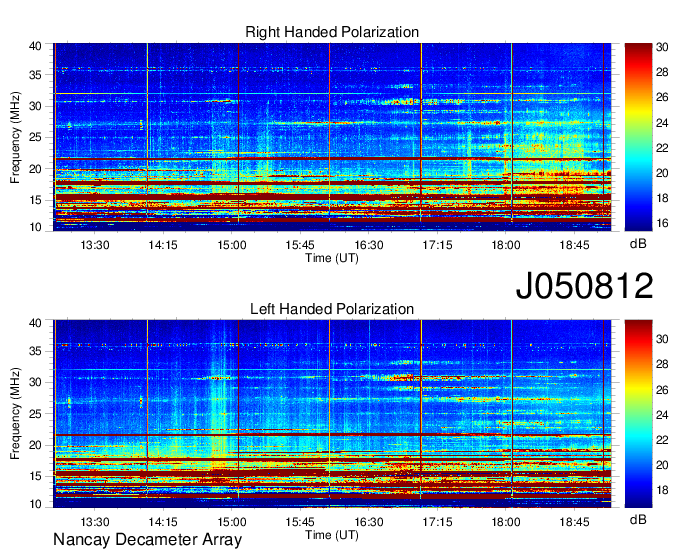The image size is (680, 552).
Task: Click the 14:15 tick under Right Handed plot
Action: tap(163, 245)
